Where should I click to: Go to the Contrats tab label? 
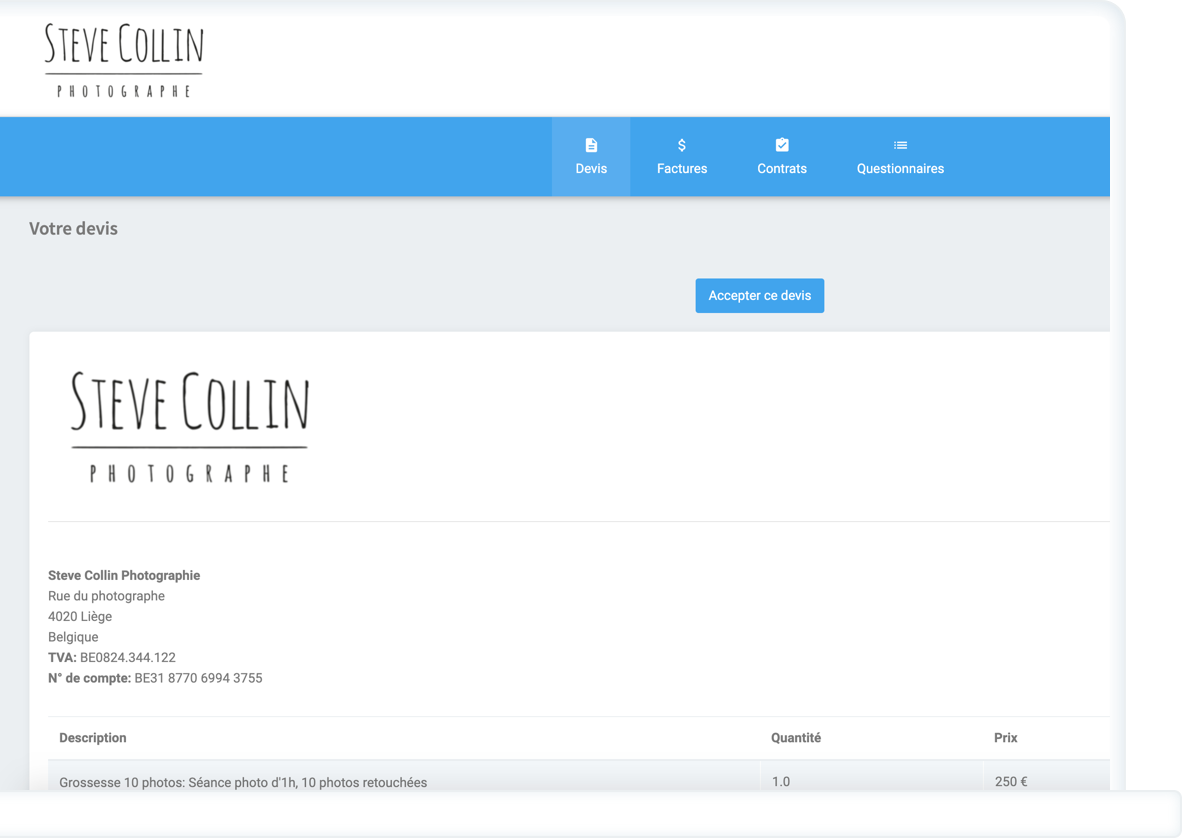(x=782, y=169)
